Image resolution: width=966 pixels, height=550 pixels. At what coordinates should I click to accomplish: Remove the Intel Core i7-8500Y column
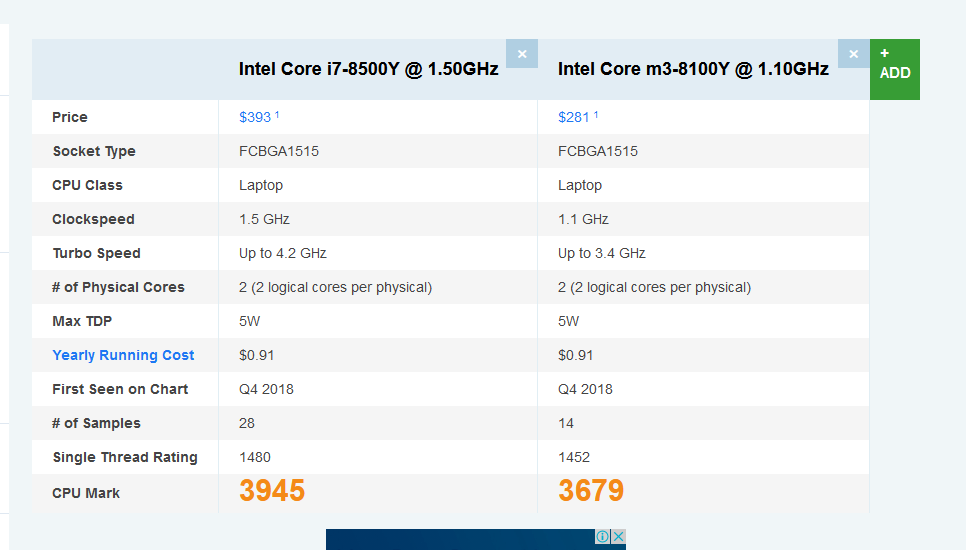point(522,54)
